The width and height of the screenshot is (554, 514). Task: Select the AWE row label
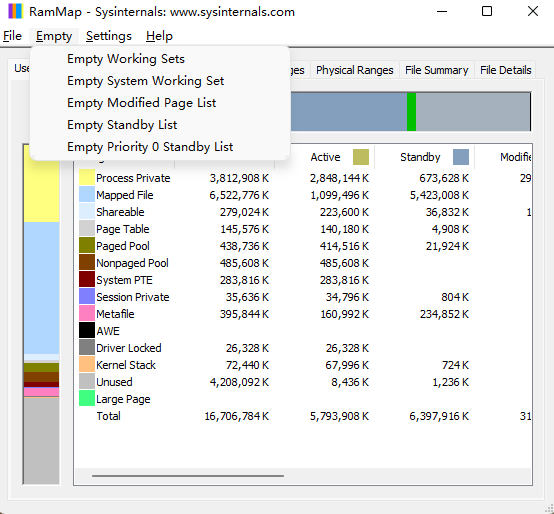pos(108,331)
